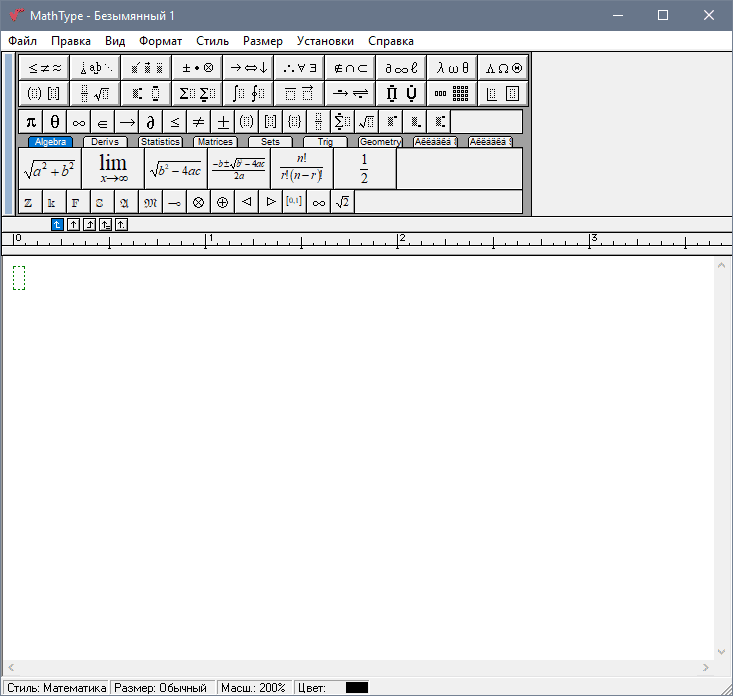This screenshot has height=696, width=733.
Task: Select the relational-aligned tab stop
Action: [105, 225]
